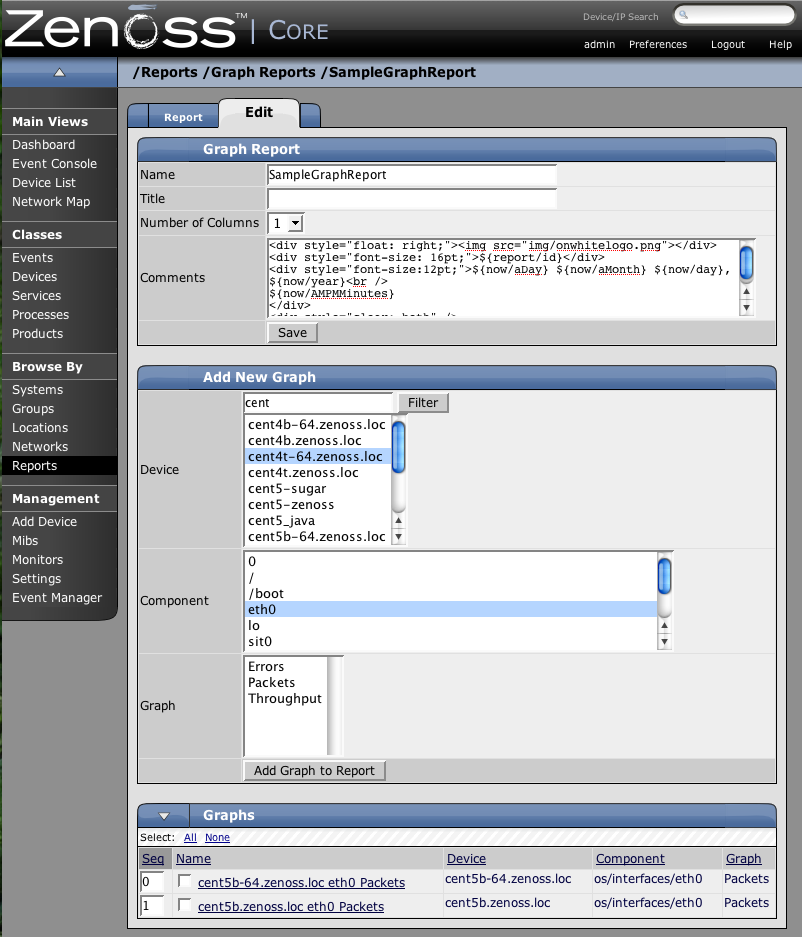Image resolution: width=802 pixels, height=937 pixels.
Task: Go to the /Graph Reports breadcrumb
Action: click(x=259, y=72)
